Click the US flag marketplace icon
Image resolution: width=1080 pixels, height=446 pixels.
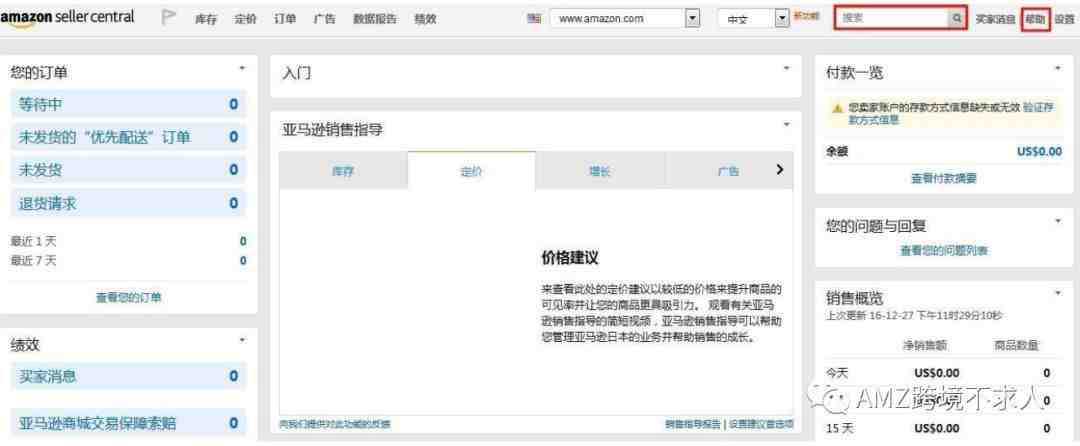coord(534,19)
